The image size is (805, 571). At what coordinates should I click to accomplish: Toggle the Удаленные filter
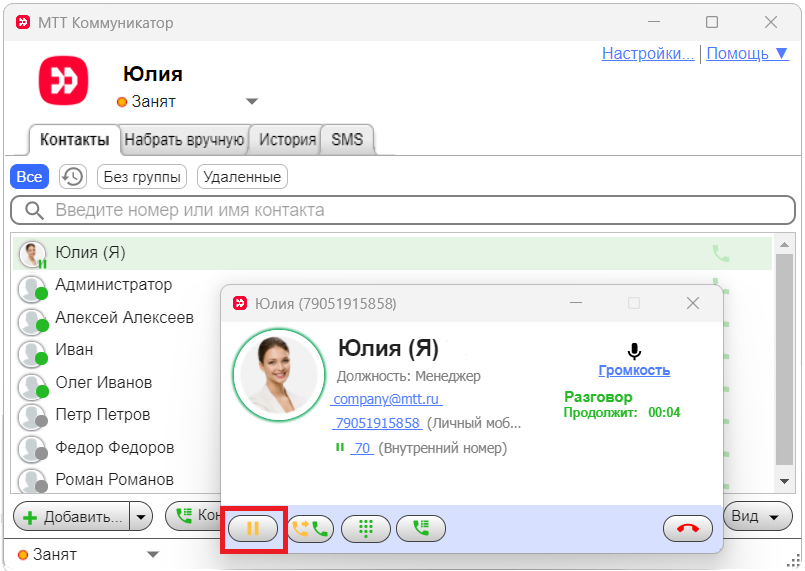click(242, 177)
